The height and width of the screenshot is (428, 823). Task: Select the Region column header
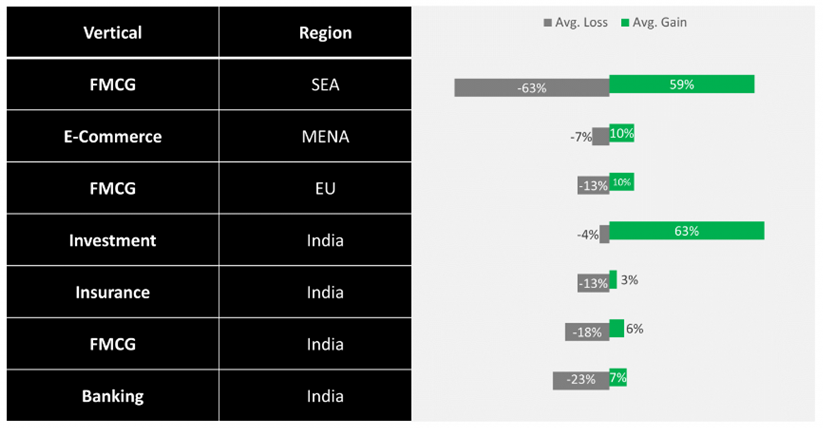(x=325, y=33)
